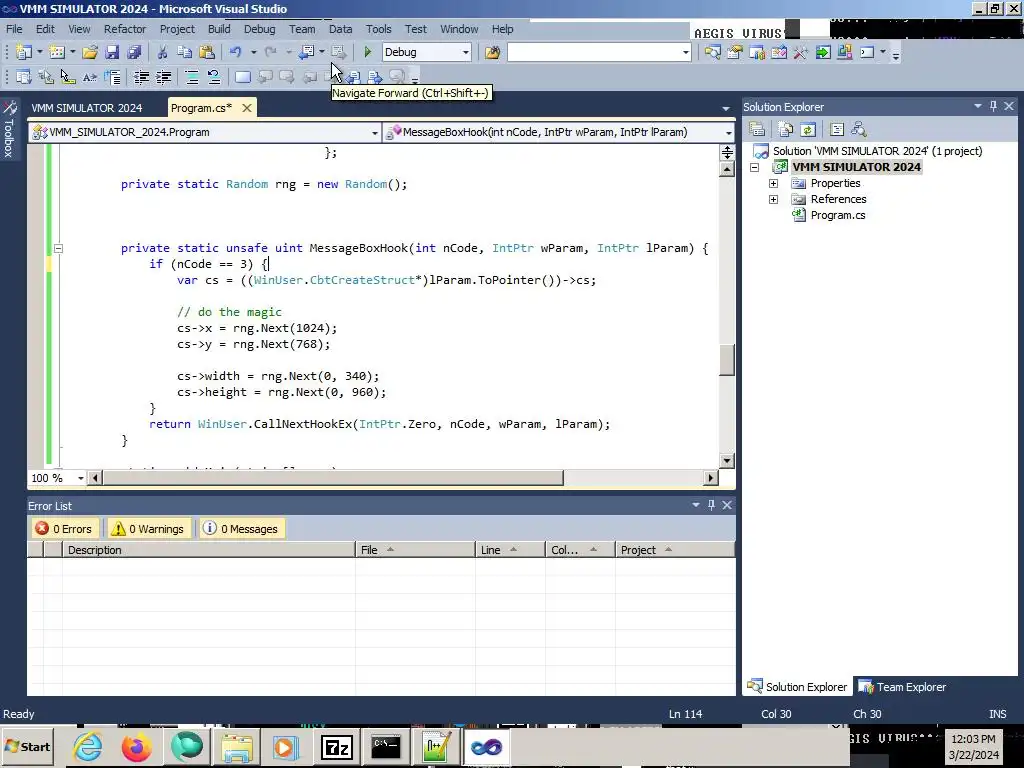Screen dimensions: 1024x768
Task: Toggle the 0 Messages filter button
Action: click(x=241, y=528)
